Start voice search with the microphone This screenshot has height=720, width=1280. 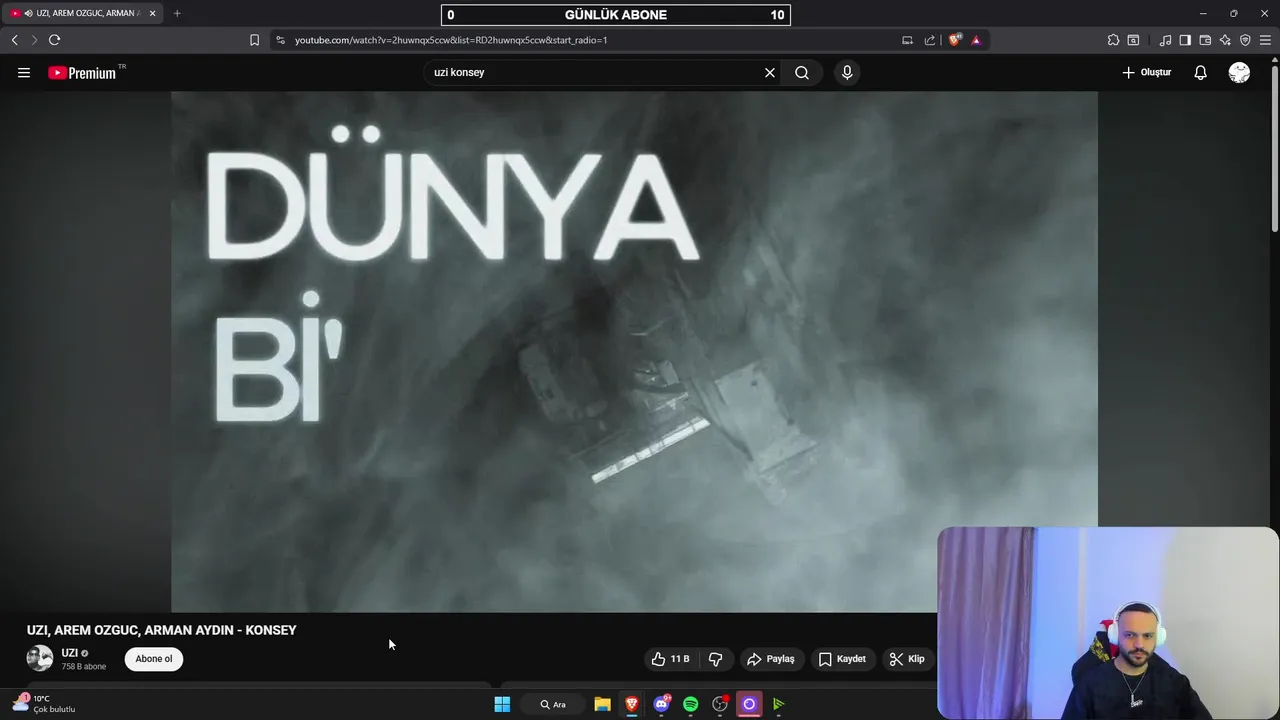click(847, 72)
